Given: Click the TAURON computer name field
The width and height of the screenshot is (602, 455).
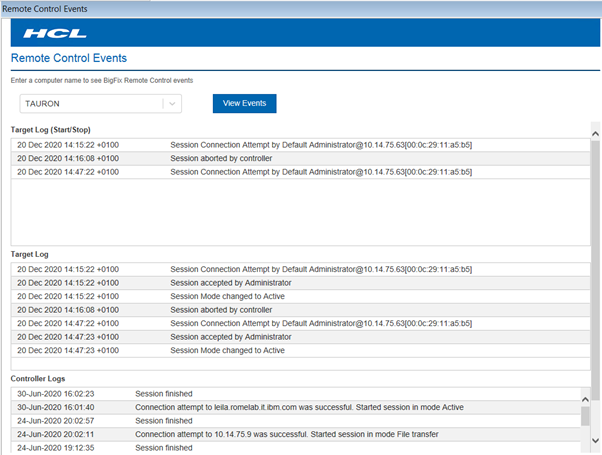Looking at the screenshot, I should [101, 104].
